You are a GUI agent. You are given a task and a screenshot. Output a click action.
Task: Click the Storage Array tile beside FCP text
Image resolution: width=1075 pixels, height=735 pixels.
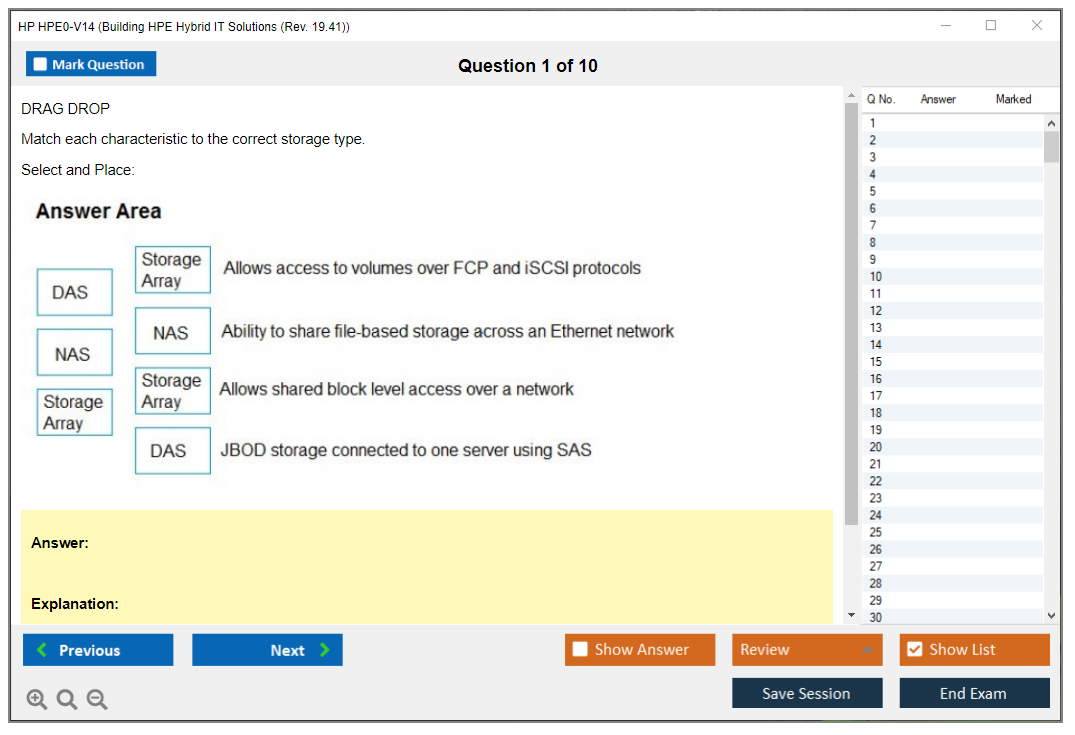(x=173, y=270)
